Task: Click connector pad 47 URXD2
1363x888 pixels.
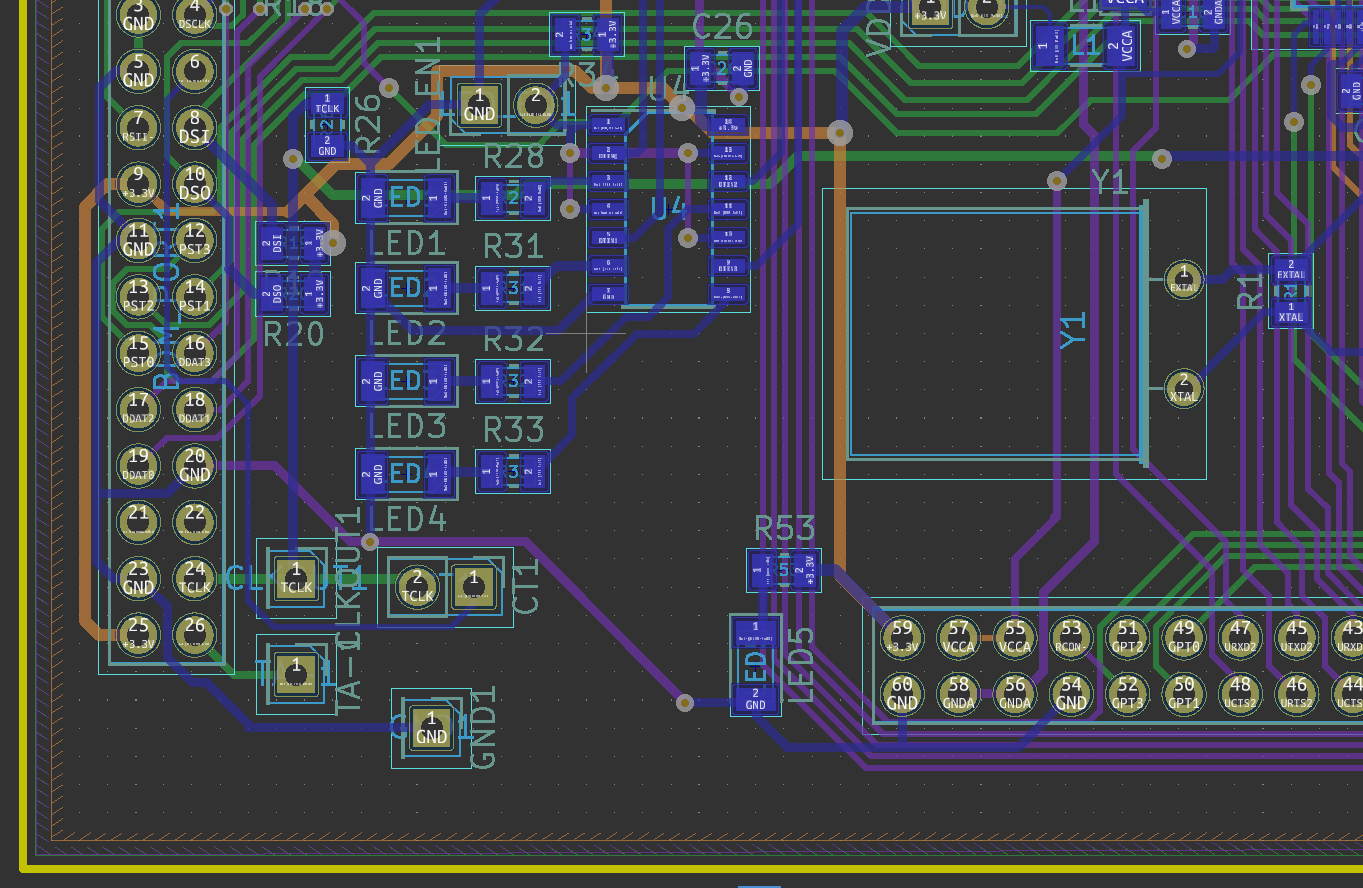Action: [1240, 637]
